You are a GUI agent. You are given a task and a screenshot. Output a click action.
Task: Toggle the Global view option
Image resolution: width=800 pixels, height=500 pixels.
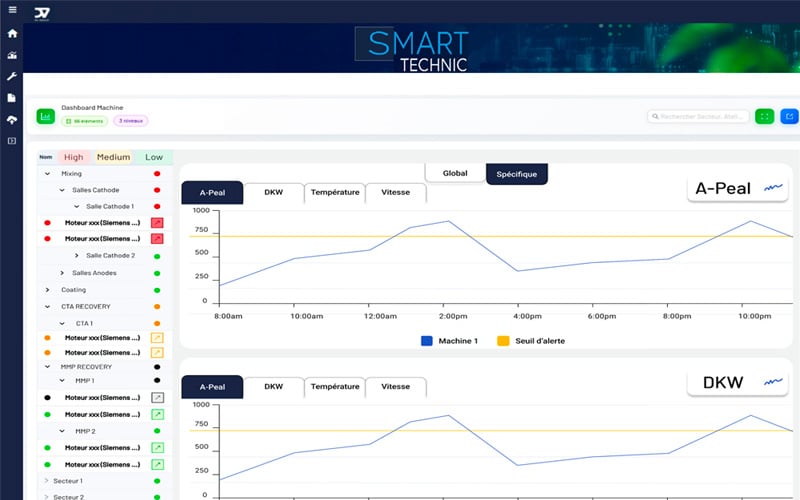455,173
